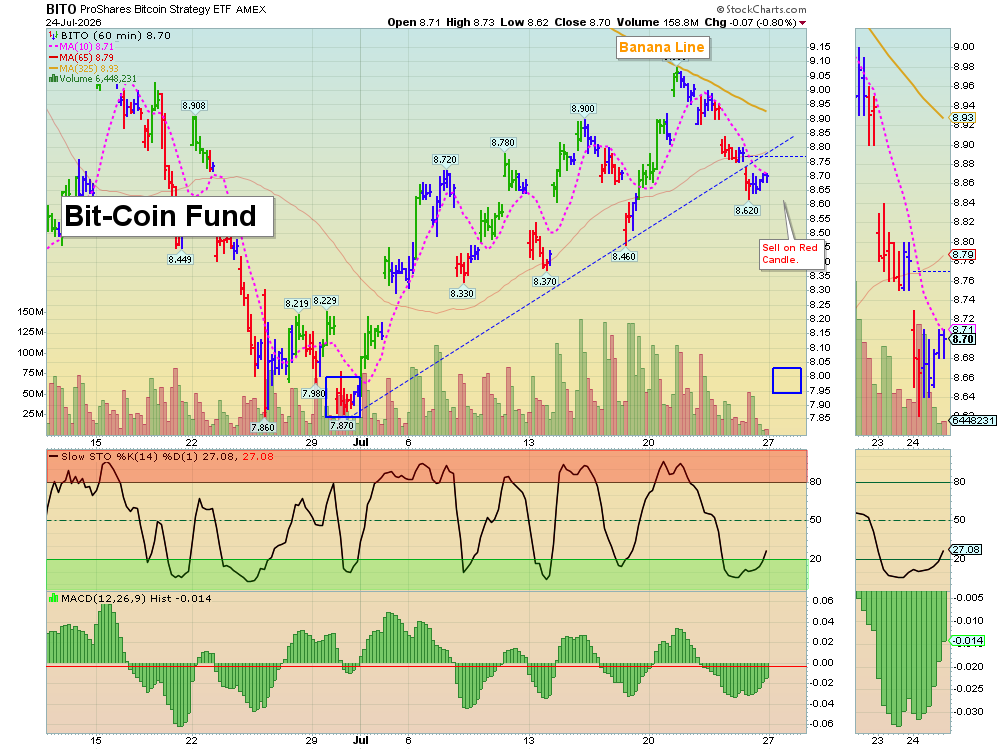Click the 9.15 price axis label
Screen dimensions: 1000x750
[820, 47]
